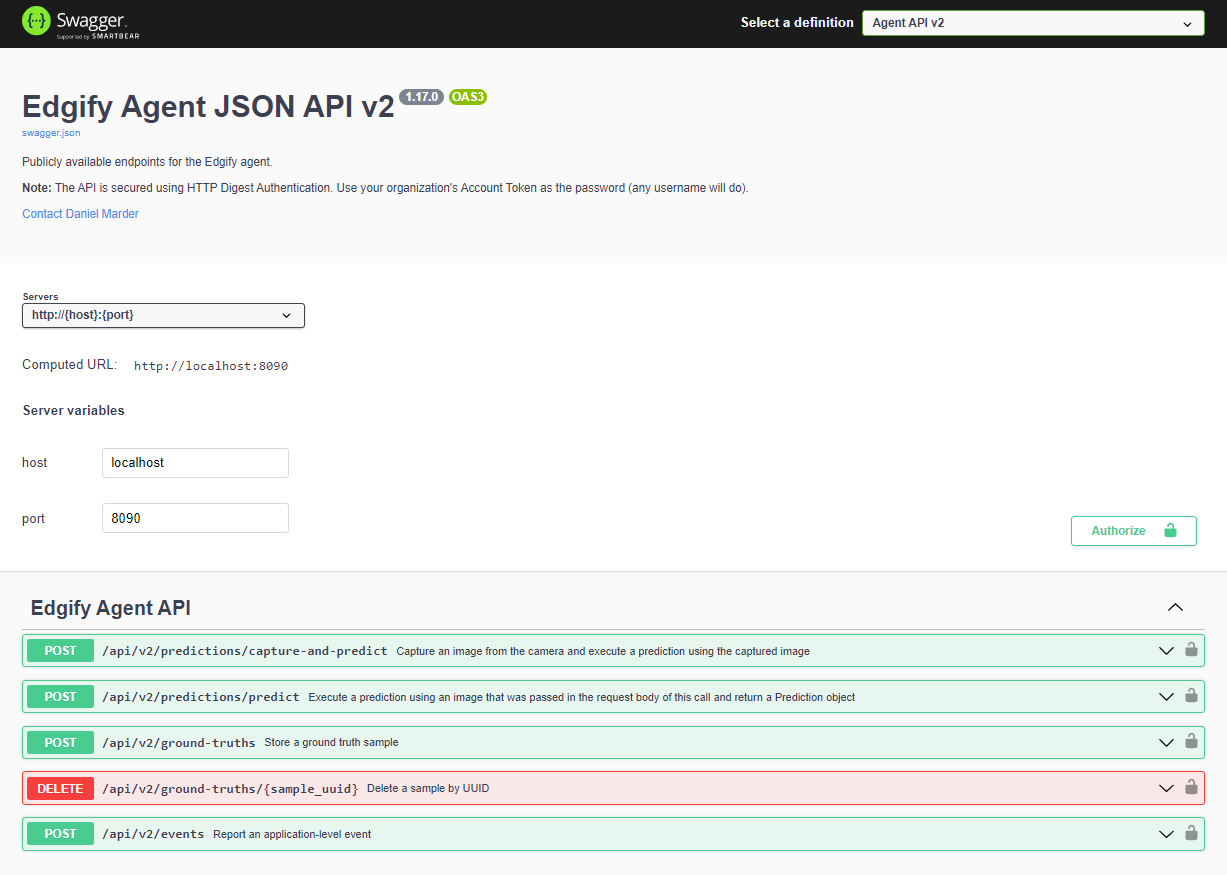Click the Edgify Agent API heading

click(111, 608)
